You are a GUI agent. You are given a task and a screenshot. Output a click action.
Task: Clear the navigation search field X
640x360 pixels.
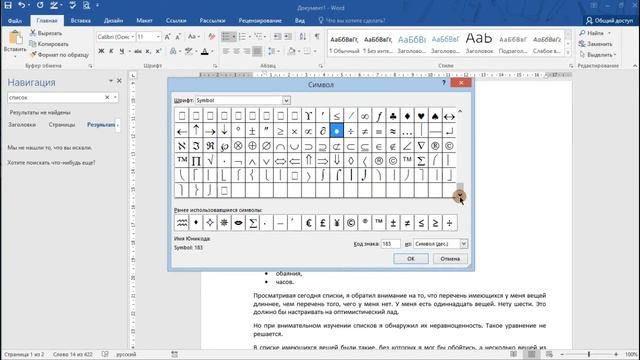tap(107, 98)
